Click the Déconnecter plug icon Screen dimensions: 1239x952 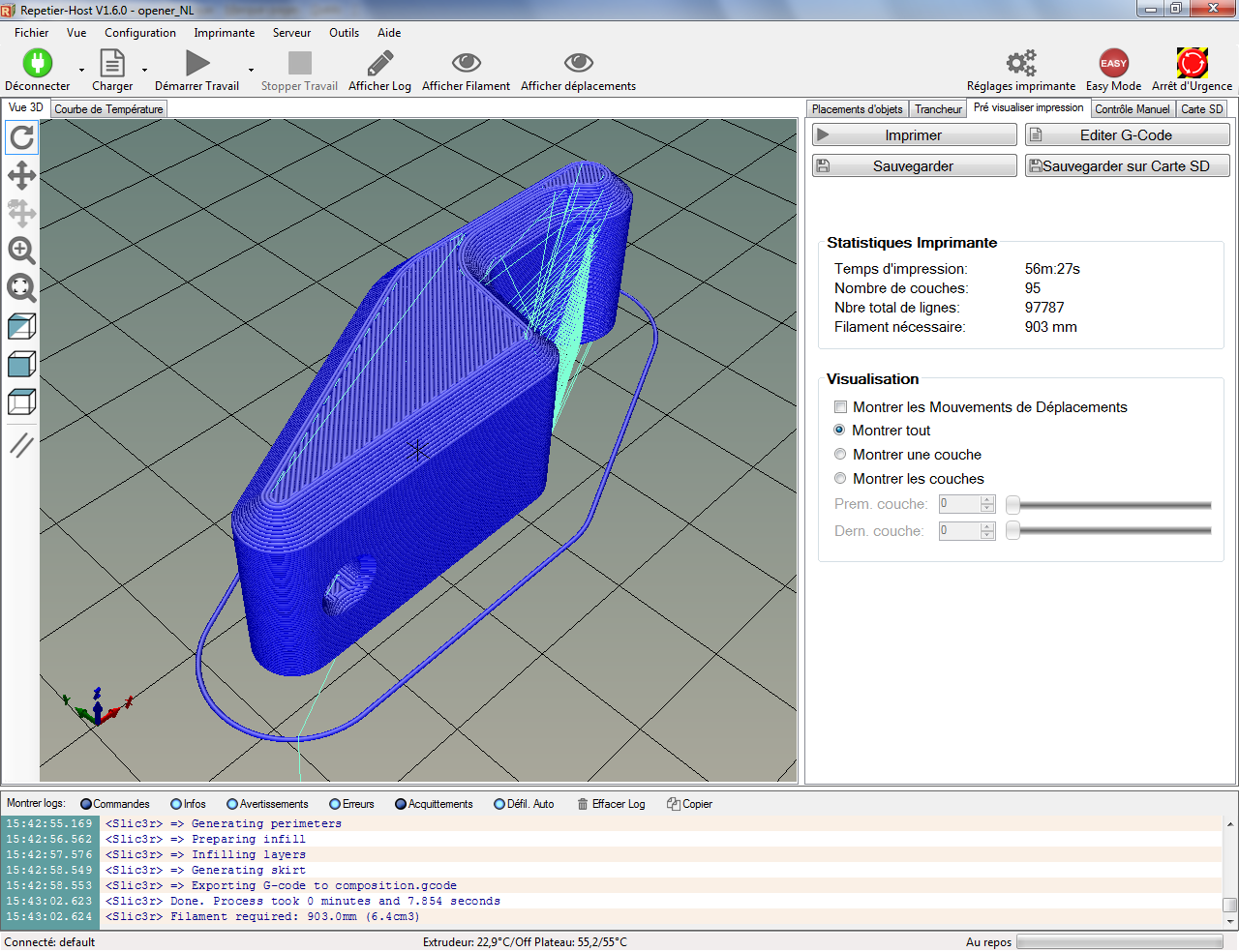(x=37, y=64)
